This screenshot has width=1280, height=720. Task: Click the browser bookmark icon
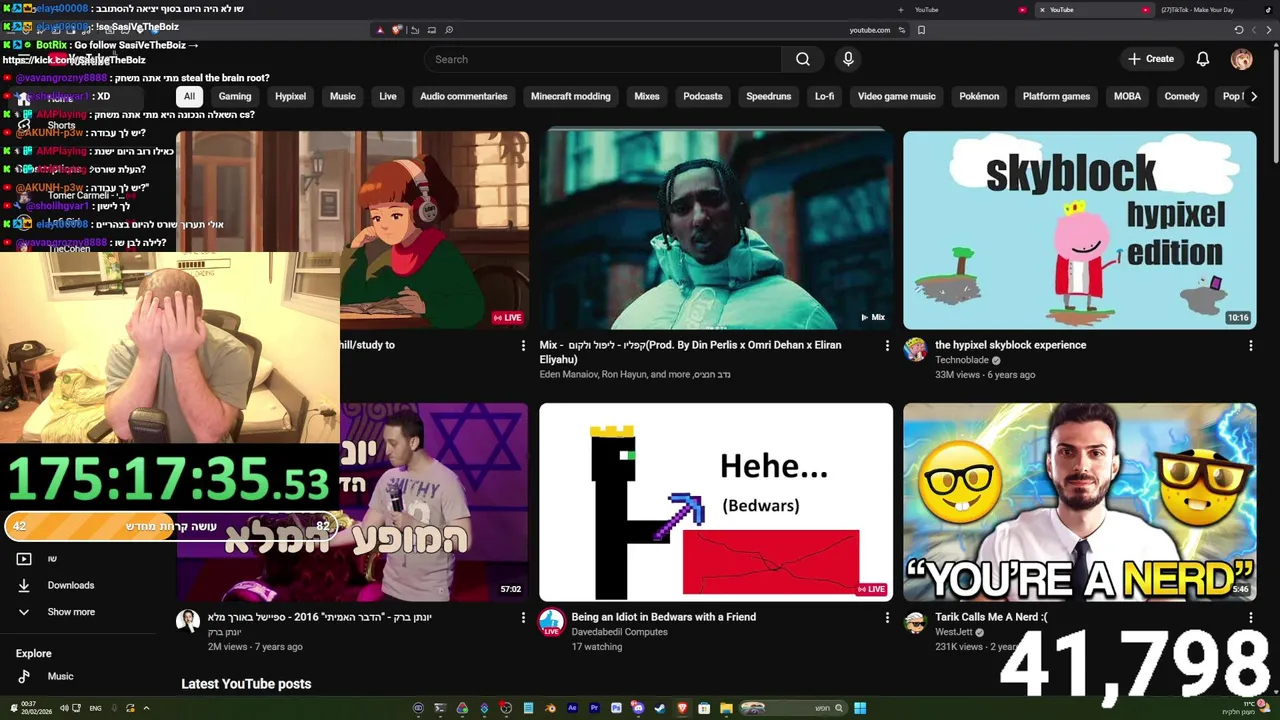pyautogui.click(x=921, y=30)
